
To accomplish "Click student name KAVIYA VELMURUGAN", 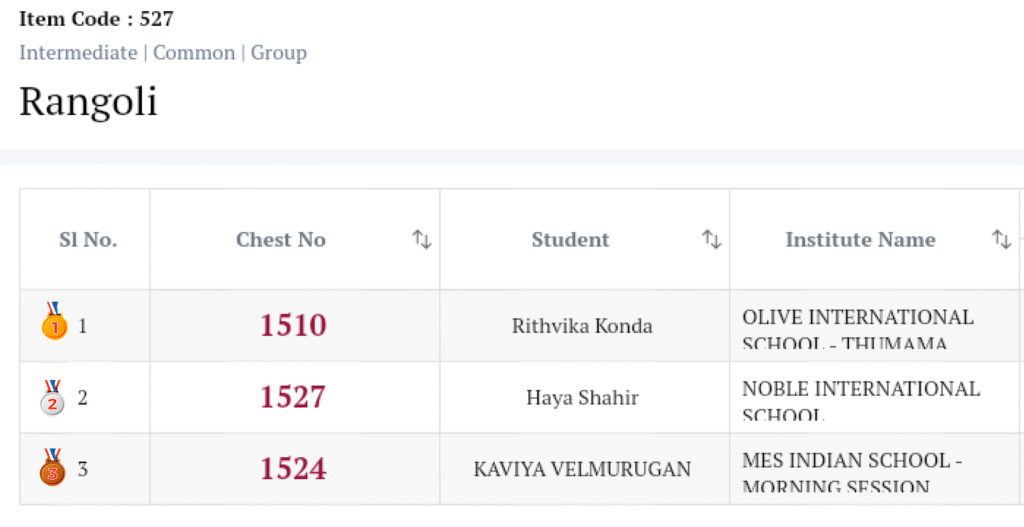I will click(582, 469).
